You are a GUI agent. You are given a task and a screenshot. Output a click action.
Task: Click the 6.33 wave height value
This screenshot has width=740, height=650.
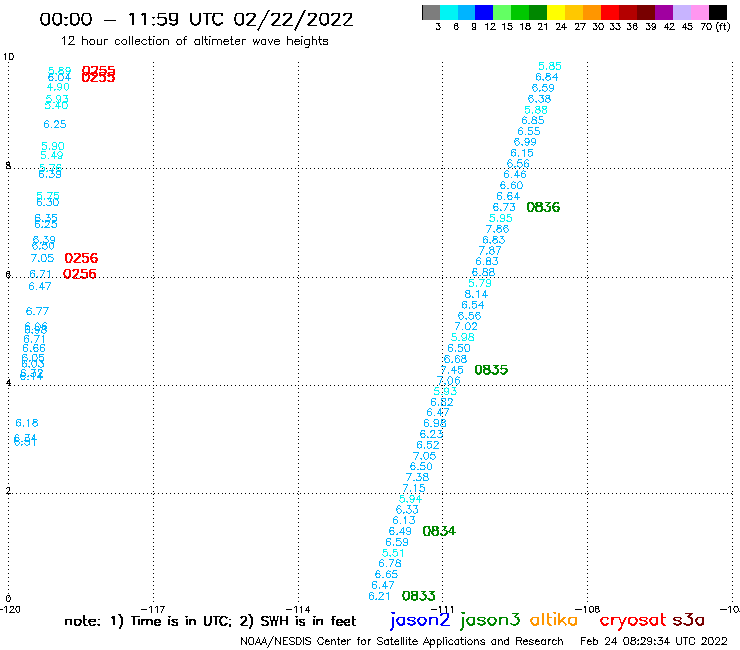(407, 509)
